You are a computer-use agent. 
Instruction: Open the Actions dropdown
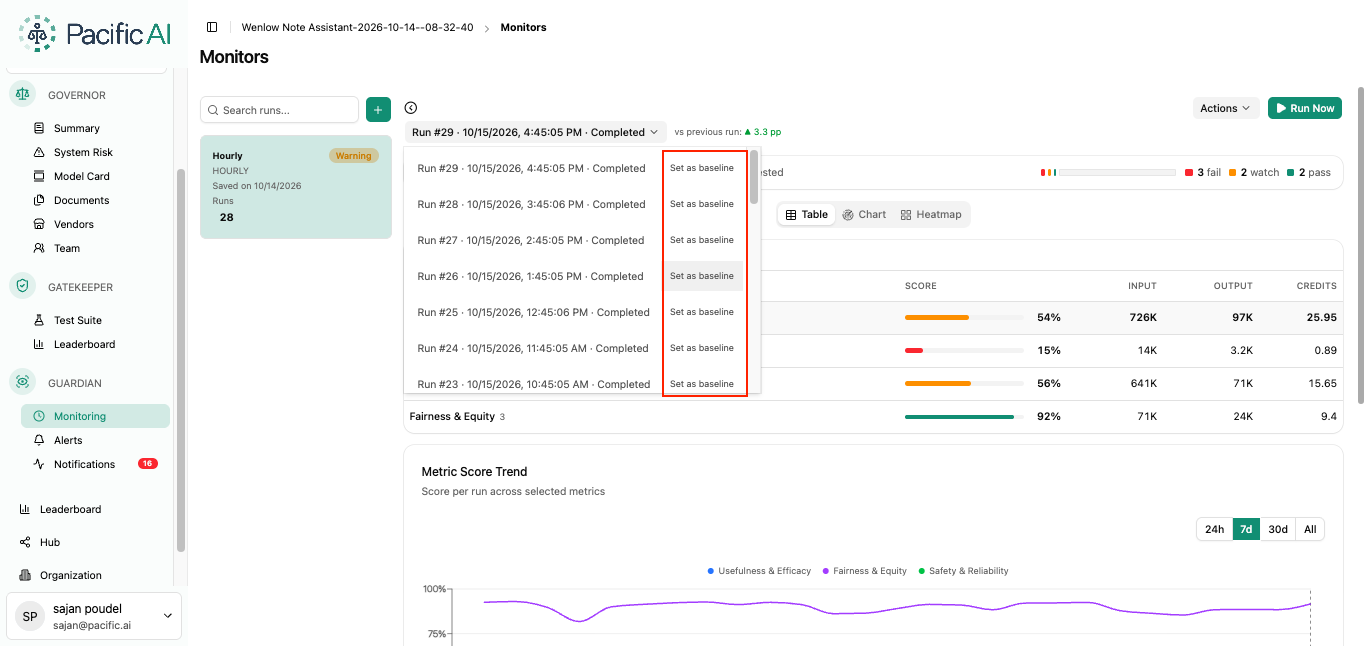point(1225,108)
